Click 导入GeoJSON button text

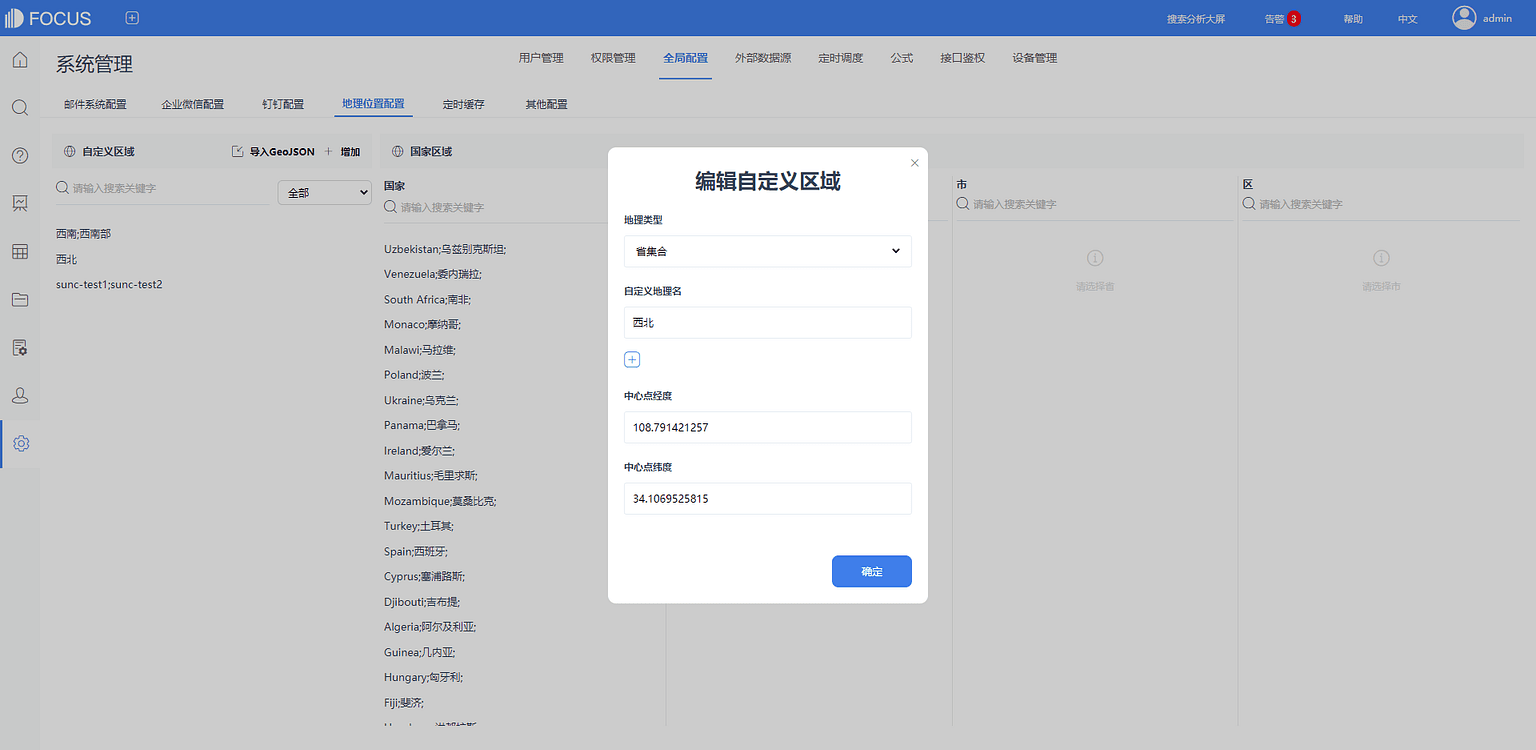click(282, 152)
